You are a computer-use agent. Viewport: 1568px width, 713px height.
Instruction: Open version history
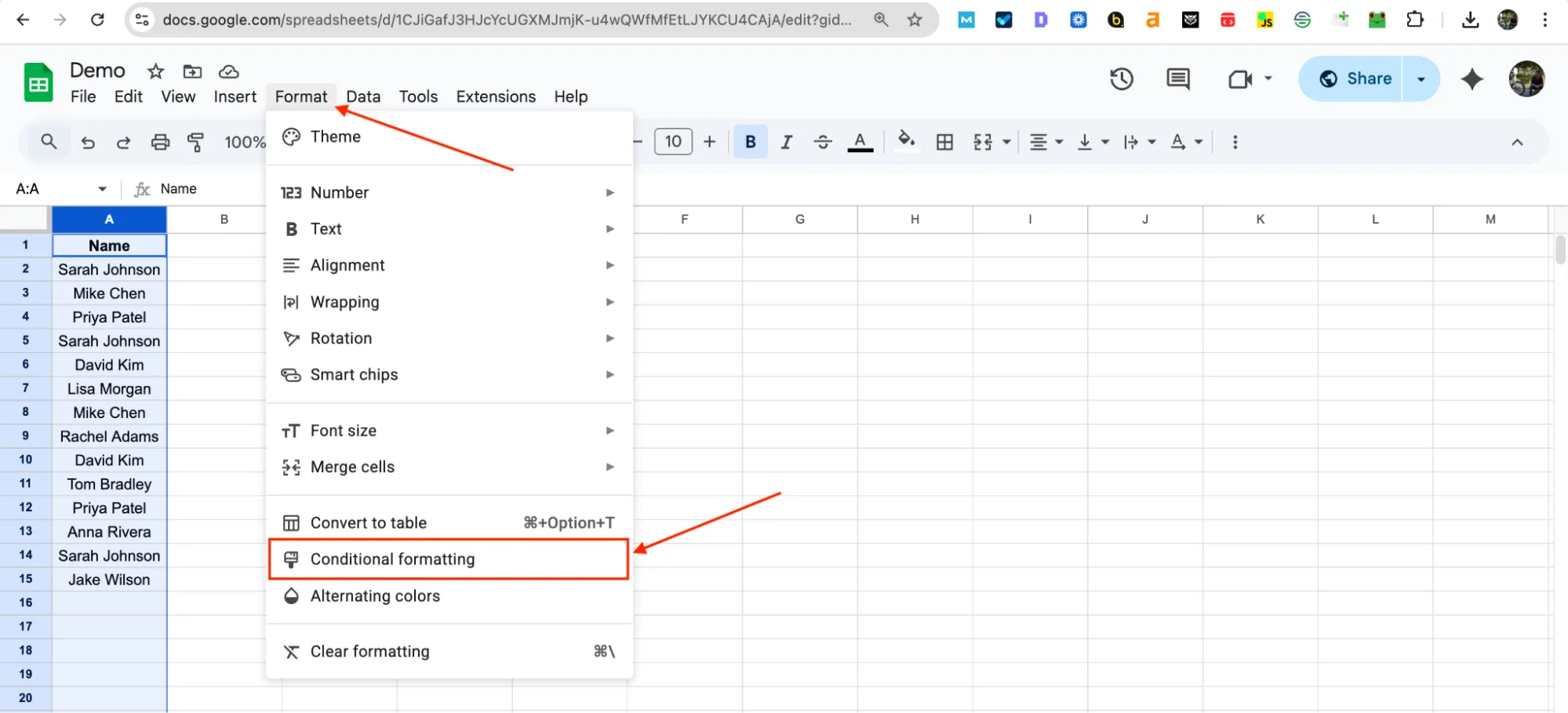pos(1121,78)
